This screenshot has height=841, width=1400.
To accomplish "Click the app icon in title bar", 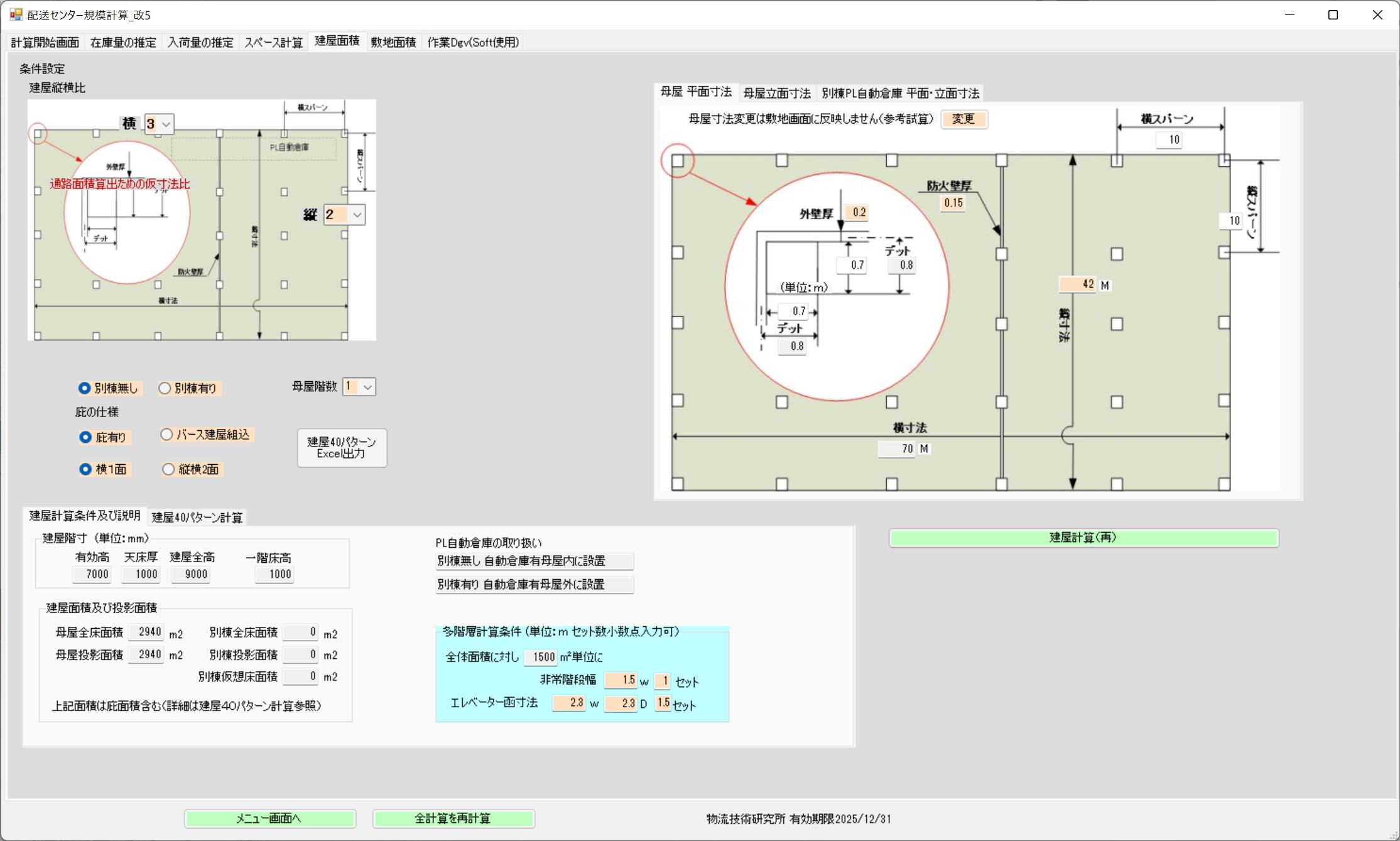I will pos(16,14).
